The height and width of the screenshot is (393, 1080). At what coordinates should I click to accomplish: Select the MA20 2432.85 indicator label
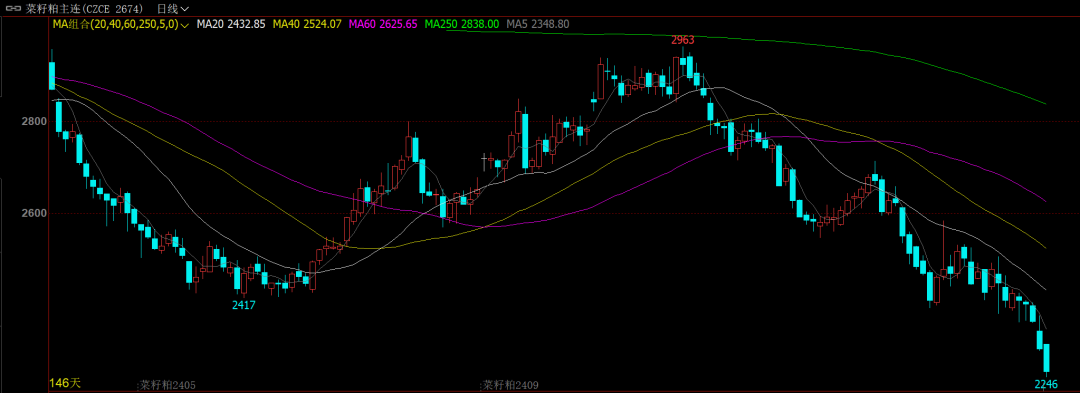pyautogui.click(x=231, y=24)
